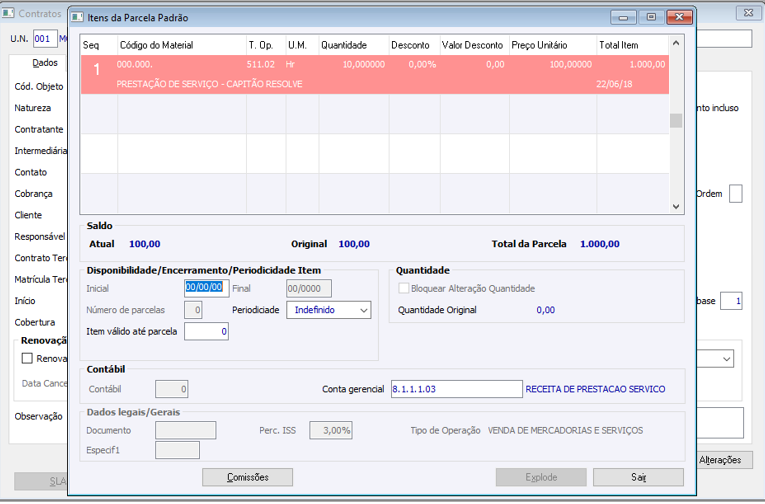The height and width of the screenshot is (504, 765).
Task: Minimize the Itens da Parcela Padrão dialog
Action: tap(623, 17)
